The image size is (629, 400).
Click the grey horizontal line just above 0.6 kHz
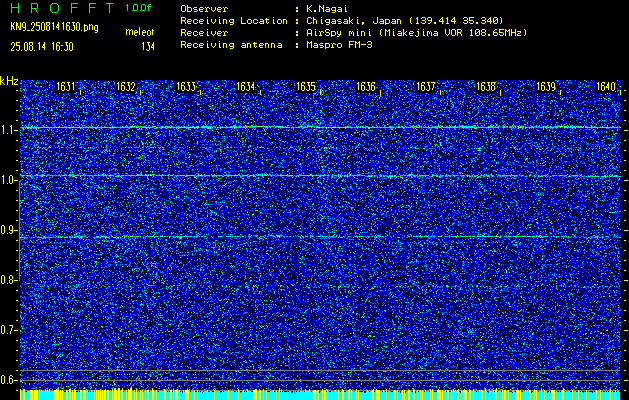click(321, 370)
